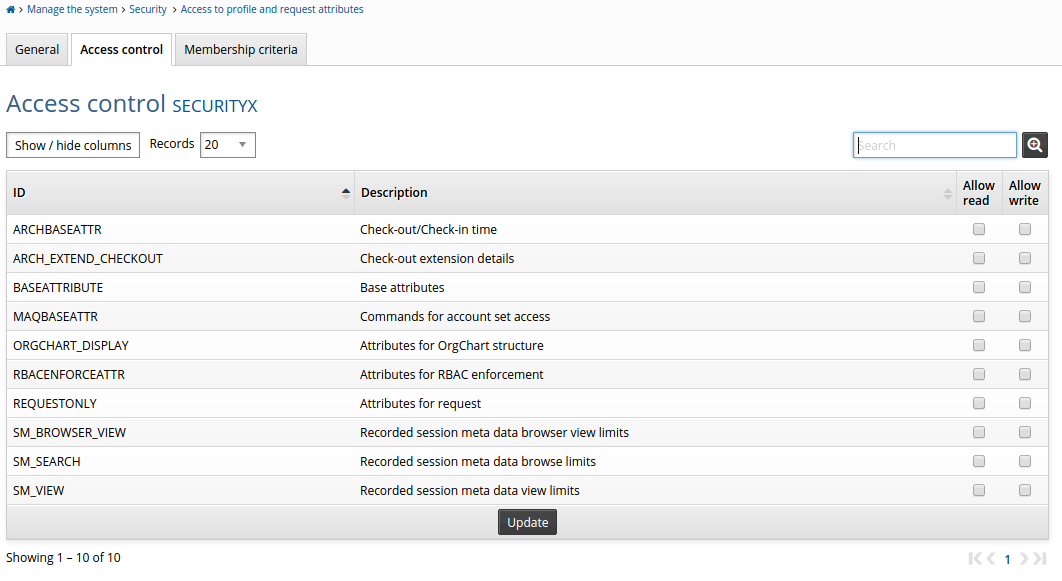Open Show / hide columns selector
Image resolution: width=1062 pixels, height=581 pixels.
point(73,145)
